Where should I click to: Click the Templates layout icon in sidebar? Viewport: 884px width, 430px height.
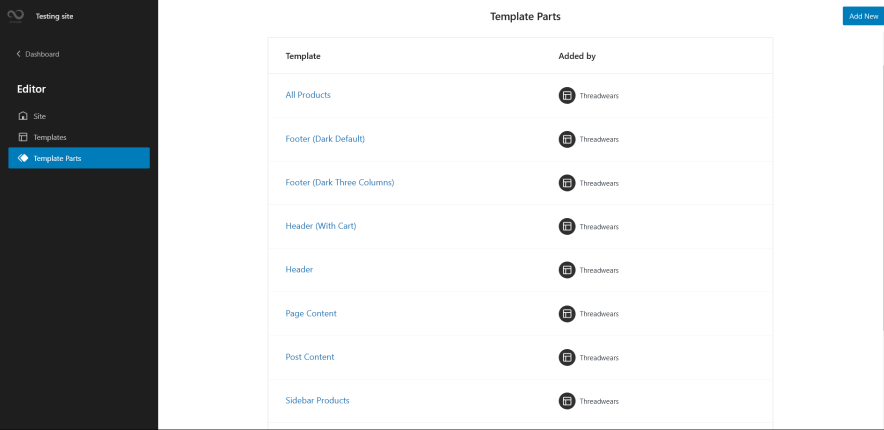pyautogui.click(x=23, y=137)
